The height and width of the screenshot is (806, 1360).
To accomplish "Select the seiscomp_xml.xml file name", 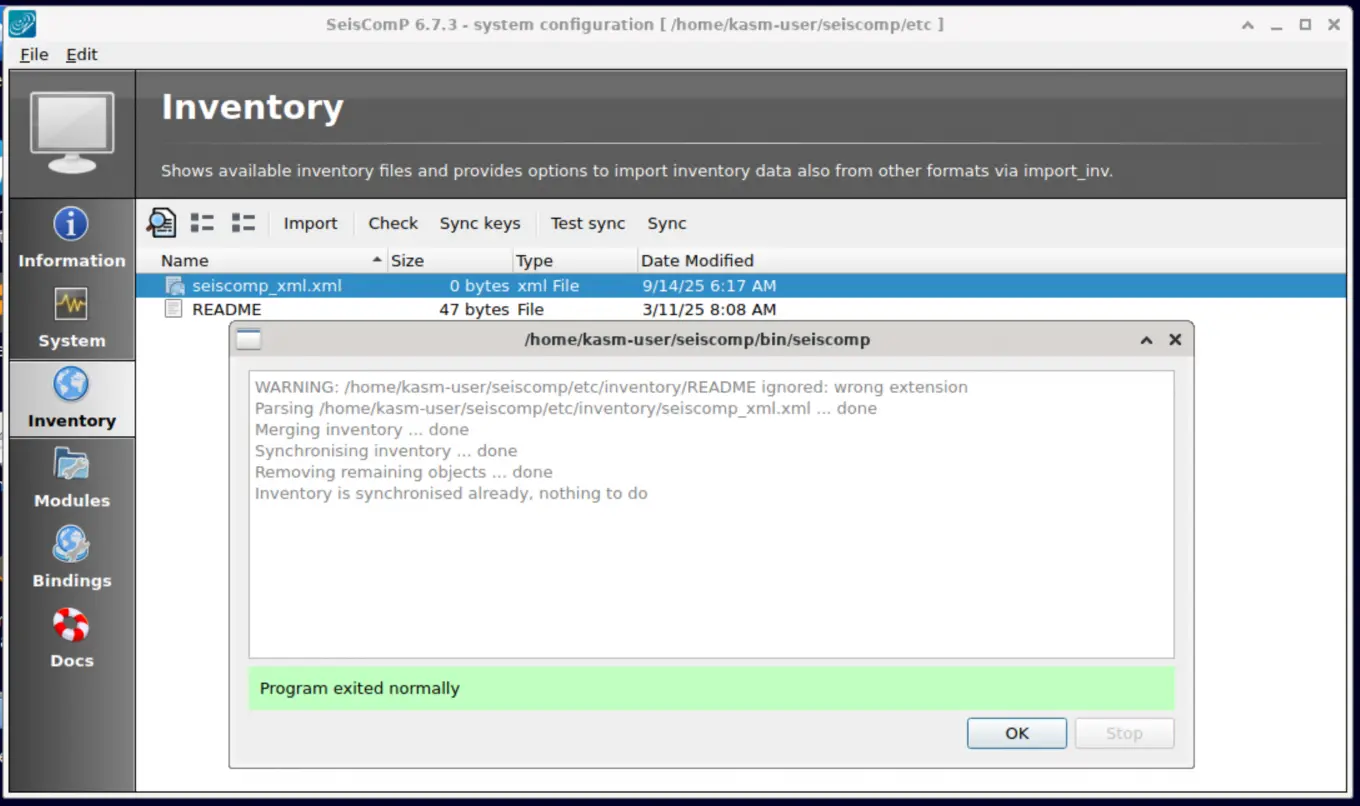I will [267, 286].
